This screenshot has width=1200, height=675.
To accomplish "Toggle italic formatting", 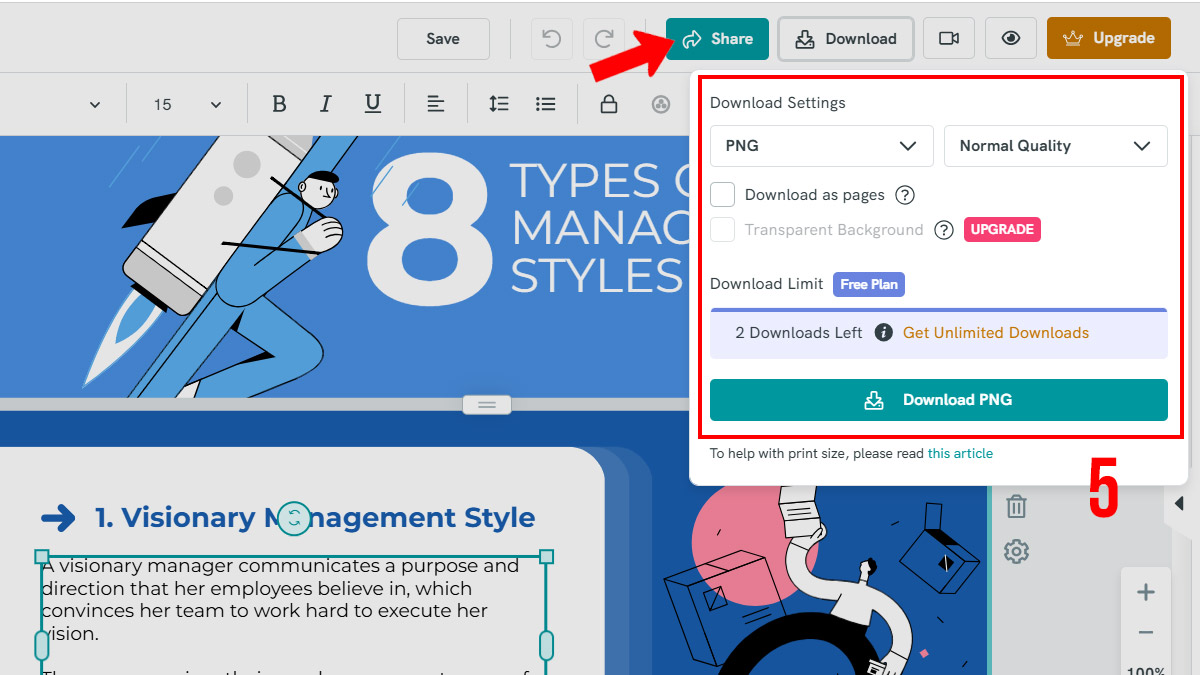I will (x=325, y=104).
